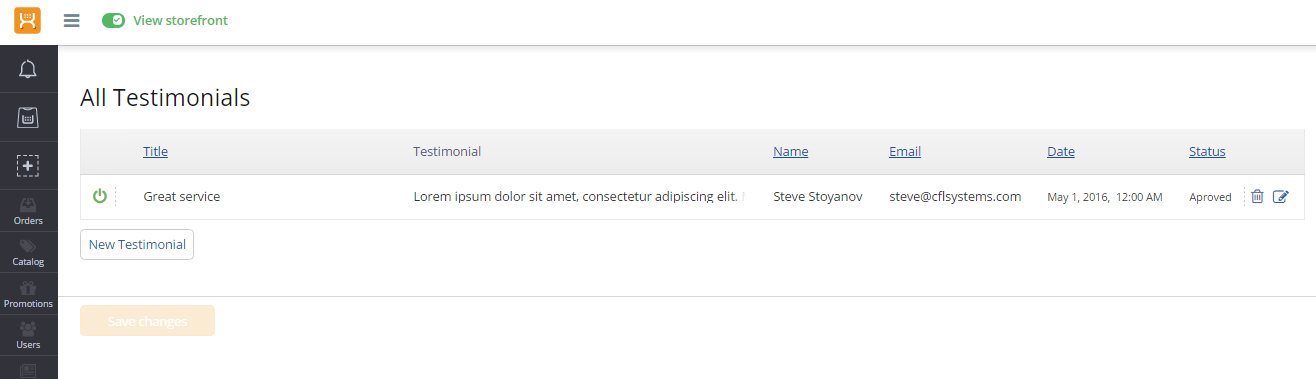Delete the Great service testimonial
The width and height of the screenshot is (1316, 379).
(1257, 197)
